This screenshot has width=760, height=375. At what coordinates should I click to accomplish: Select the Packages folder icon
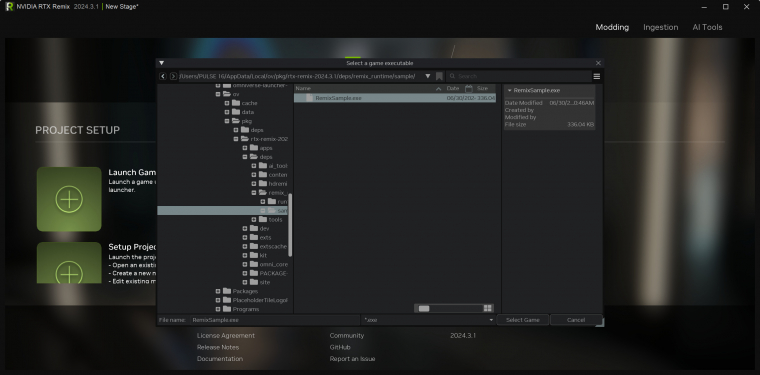coord(227,291)
